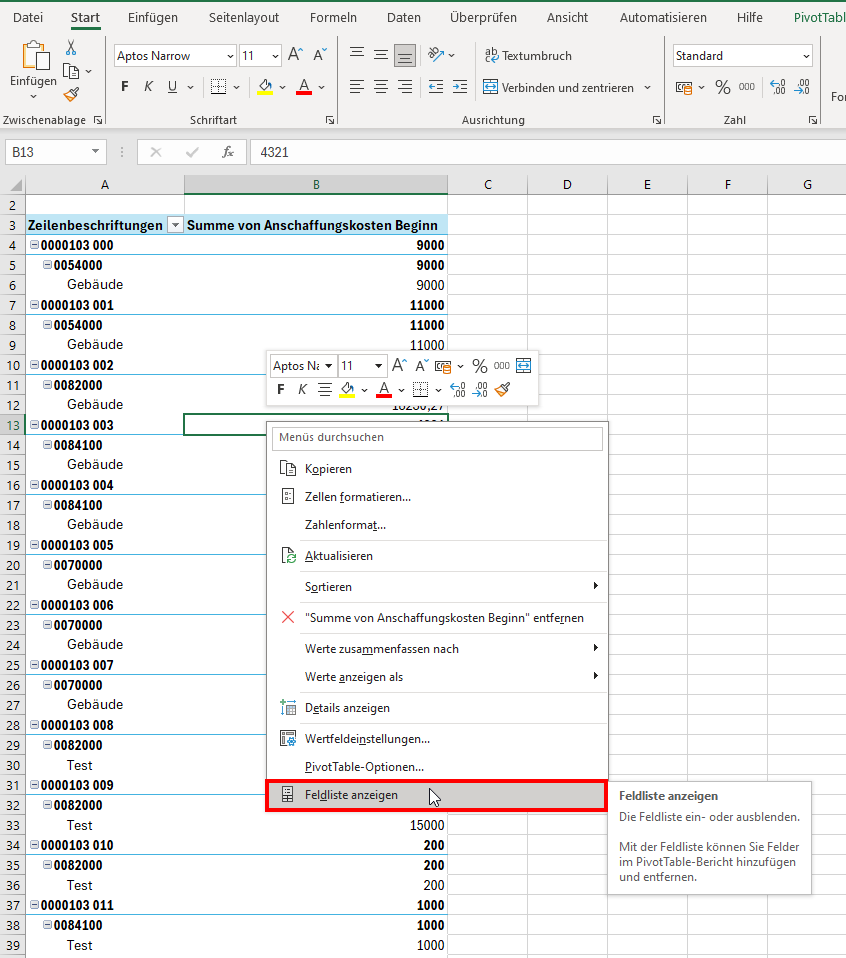Click Verbinden und zentrieren button

tap(559, 87)
